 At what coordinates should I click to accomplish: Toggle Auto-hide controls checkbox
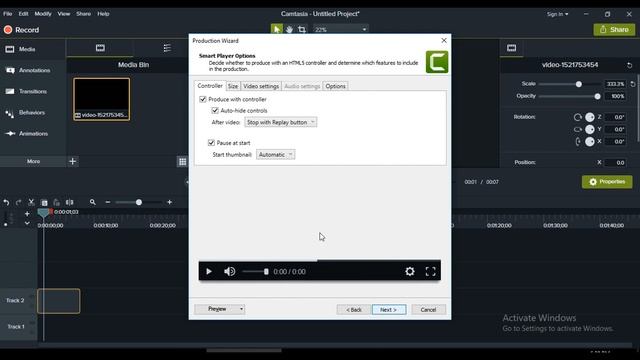[x=215, y=110]
